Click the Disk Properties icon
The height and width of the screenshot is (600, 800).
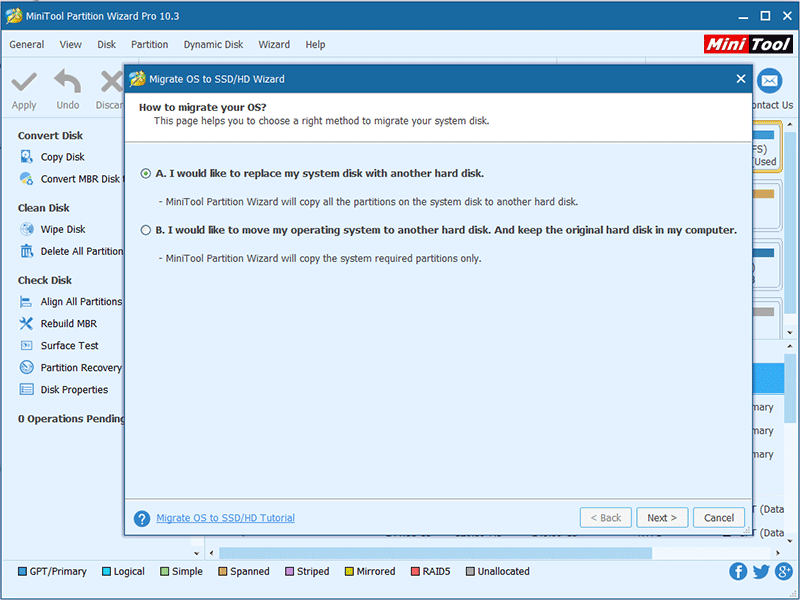coord(26,389)
